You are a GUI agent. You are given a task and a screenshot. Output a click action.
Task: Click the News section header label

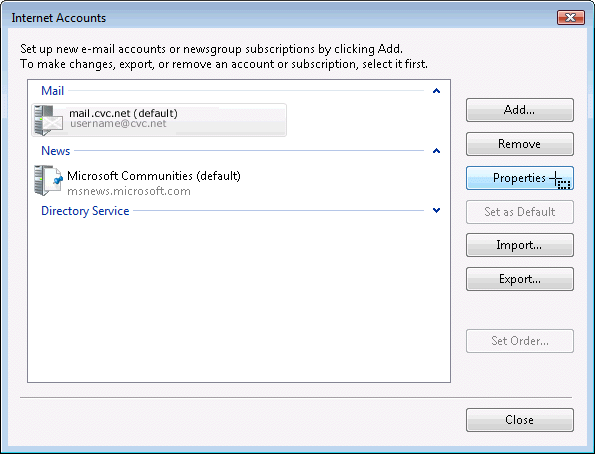tap(55, 151)
